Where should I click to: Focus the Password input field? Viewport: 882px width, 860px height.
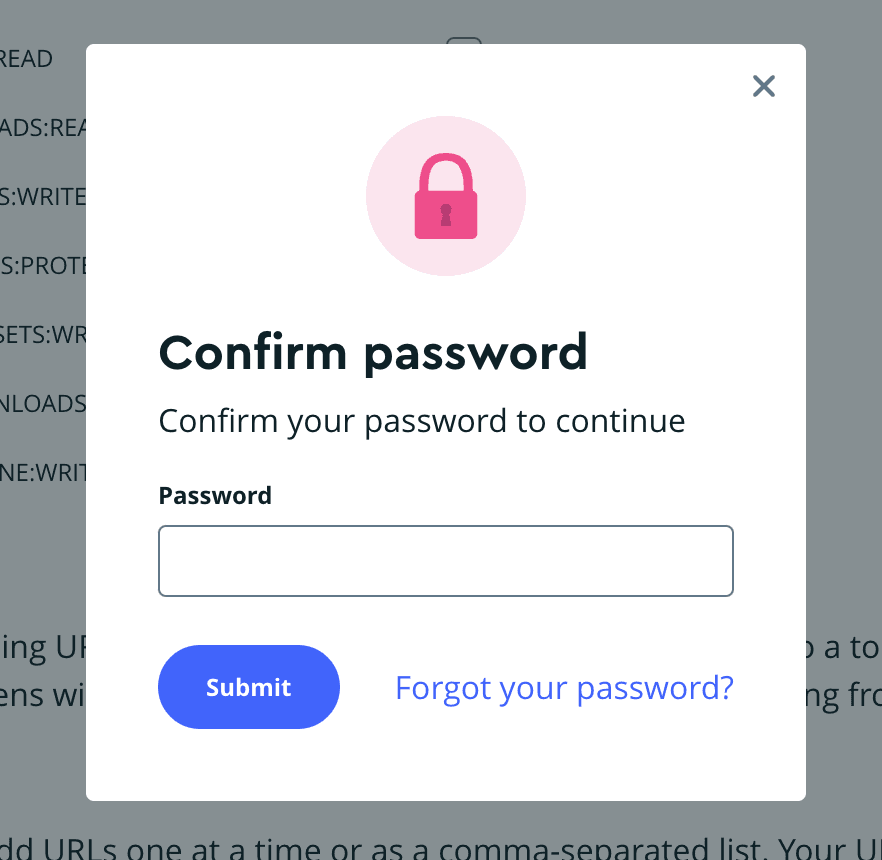446,561
